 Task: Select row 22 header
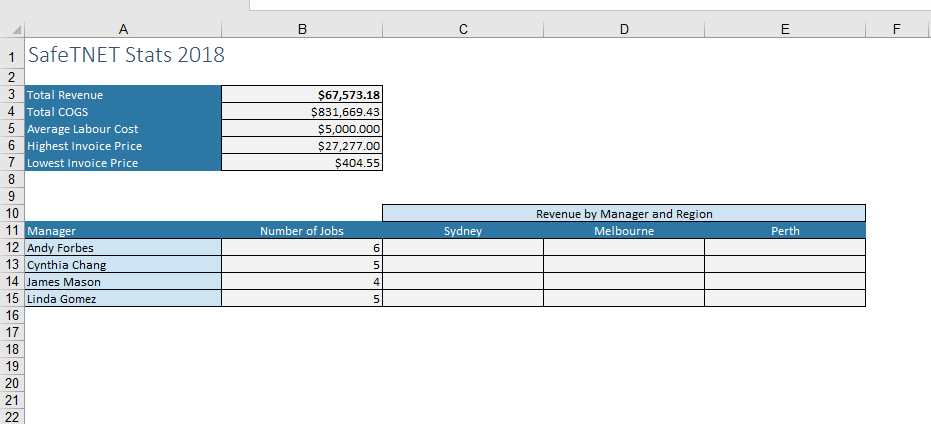pyautogui.click(x=12, y=417)
